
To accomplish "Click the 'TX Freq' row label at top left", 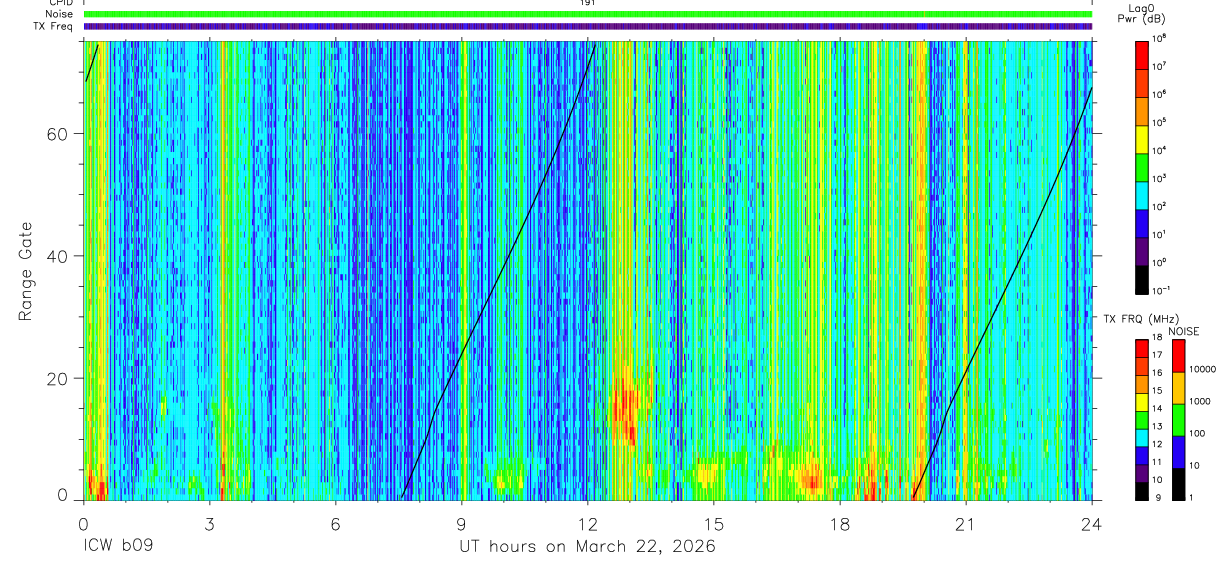I will coord(54,26).
